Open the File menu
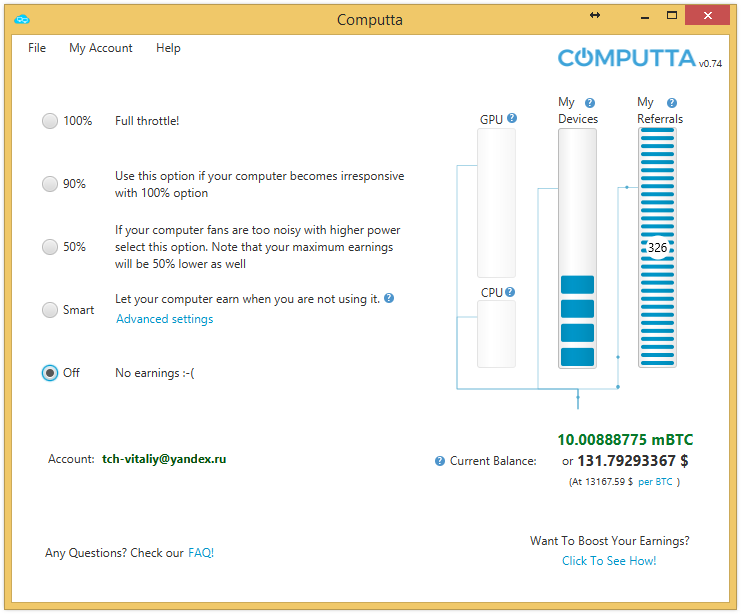This screenshot has width=741, height=614. point(37,48)
